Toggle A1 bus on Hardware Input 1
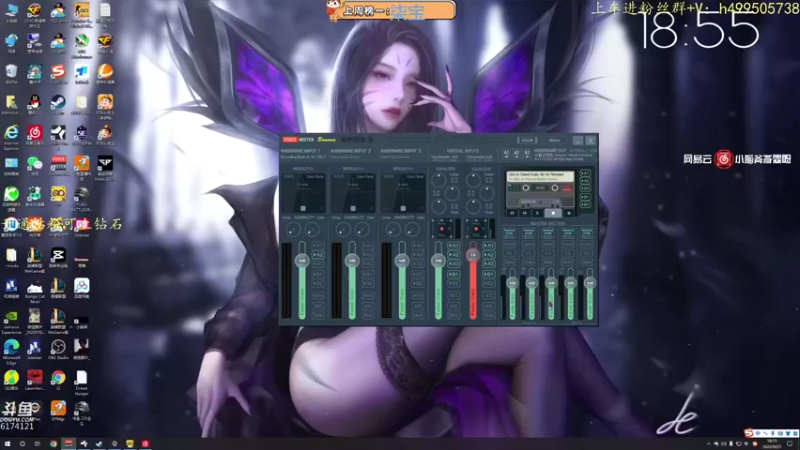The height and width of the screenshot is (450, 800). click(318, 245)
